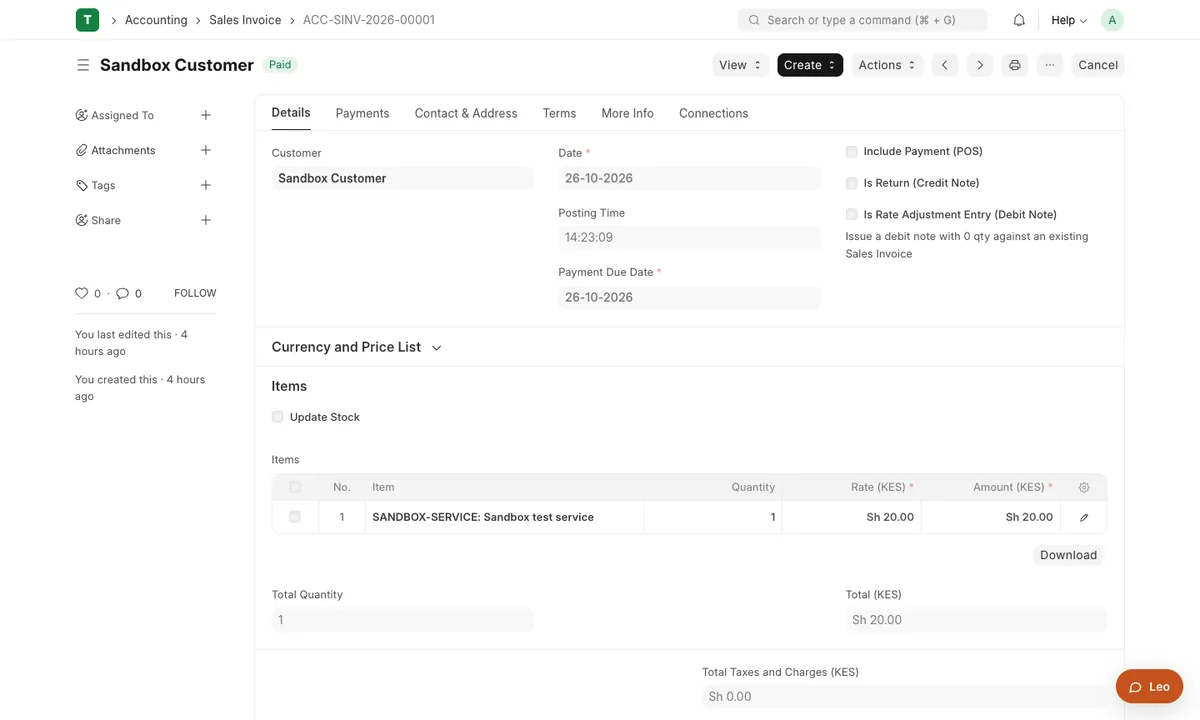This screenshot has height=720, width=1200.
Task: Click Total (KES) field Sh 20.00
Action: coord(976,620)
